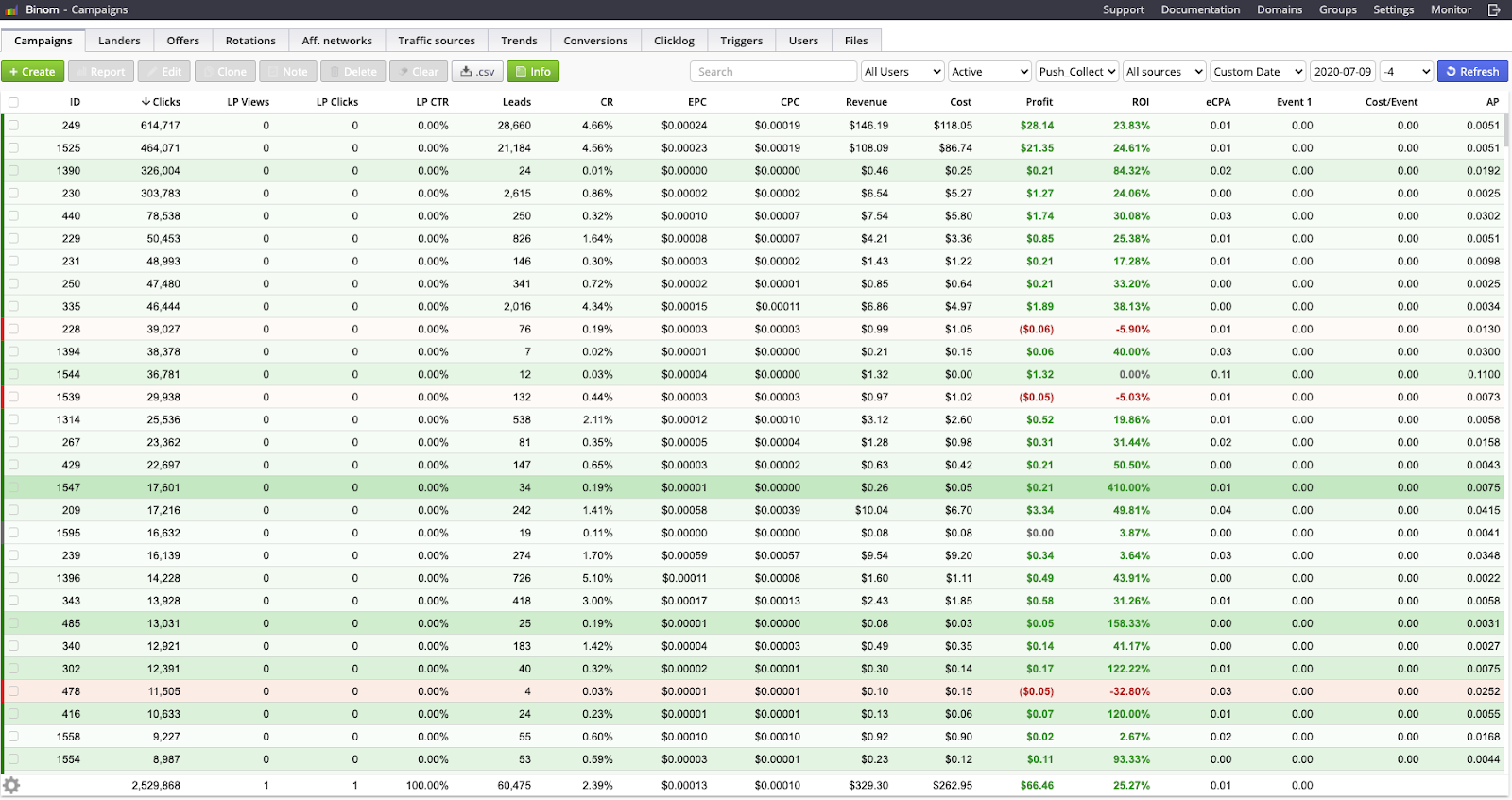Image resolution: width=1512 pixels, height=800 pixels.
Task: Click the -32.80% ROI value
Action: [1130, 691]
